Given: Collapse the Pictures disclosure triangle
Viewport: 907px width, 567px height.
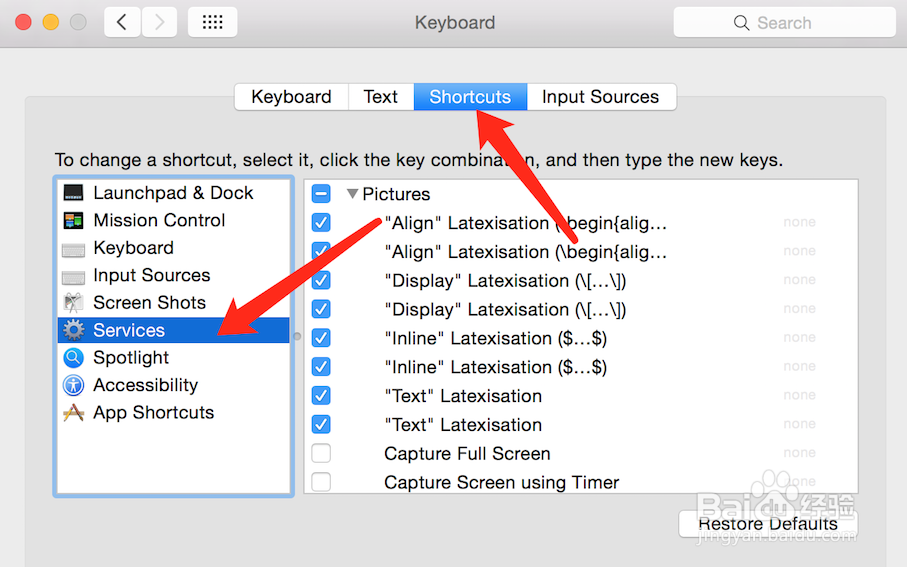Looking at the screenshot, I should [352, 194].
